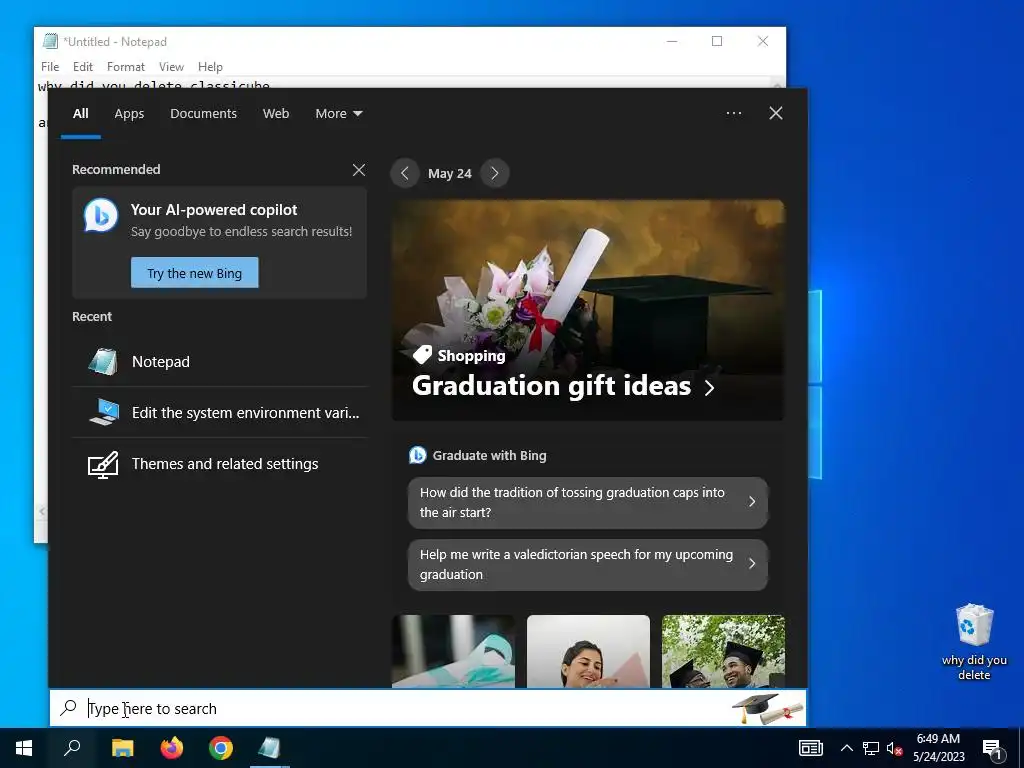1024x768 pixels.
Task: Switch to the Web search tab
Action: tap(276, 114)
